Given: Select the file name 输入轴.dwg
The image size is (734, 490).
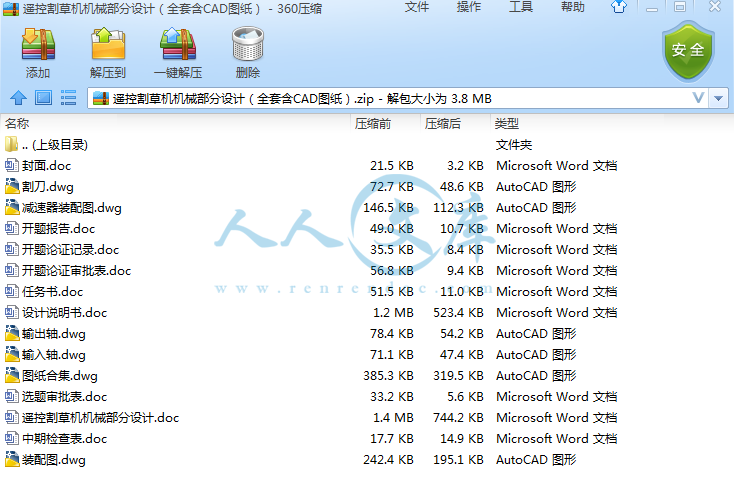Looking at the screenshot, I should coord(54,355).
